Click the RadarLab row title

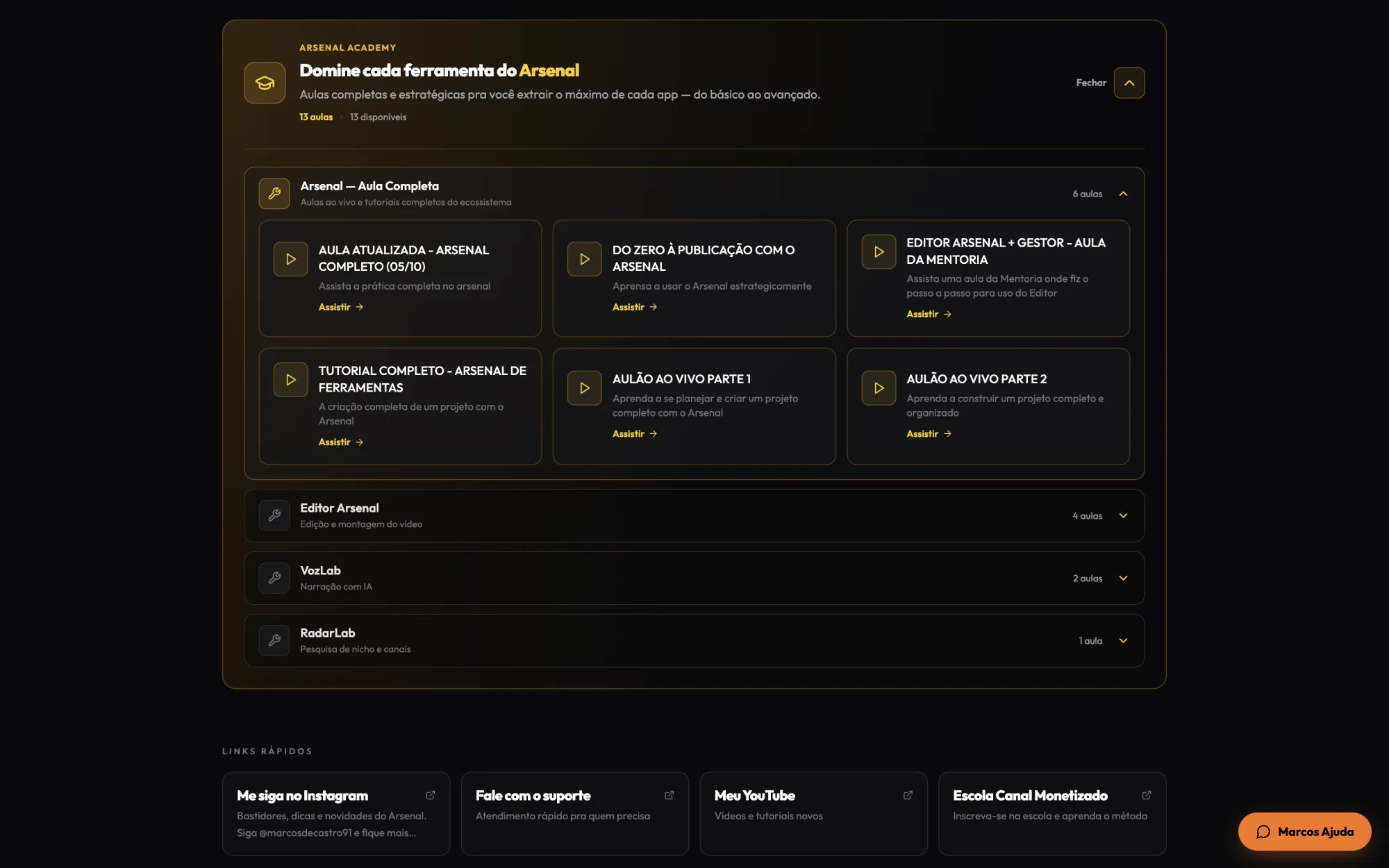[x=327, y=633]
